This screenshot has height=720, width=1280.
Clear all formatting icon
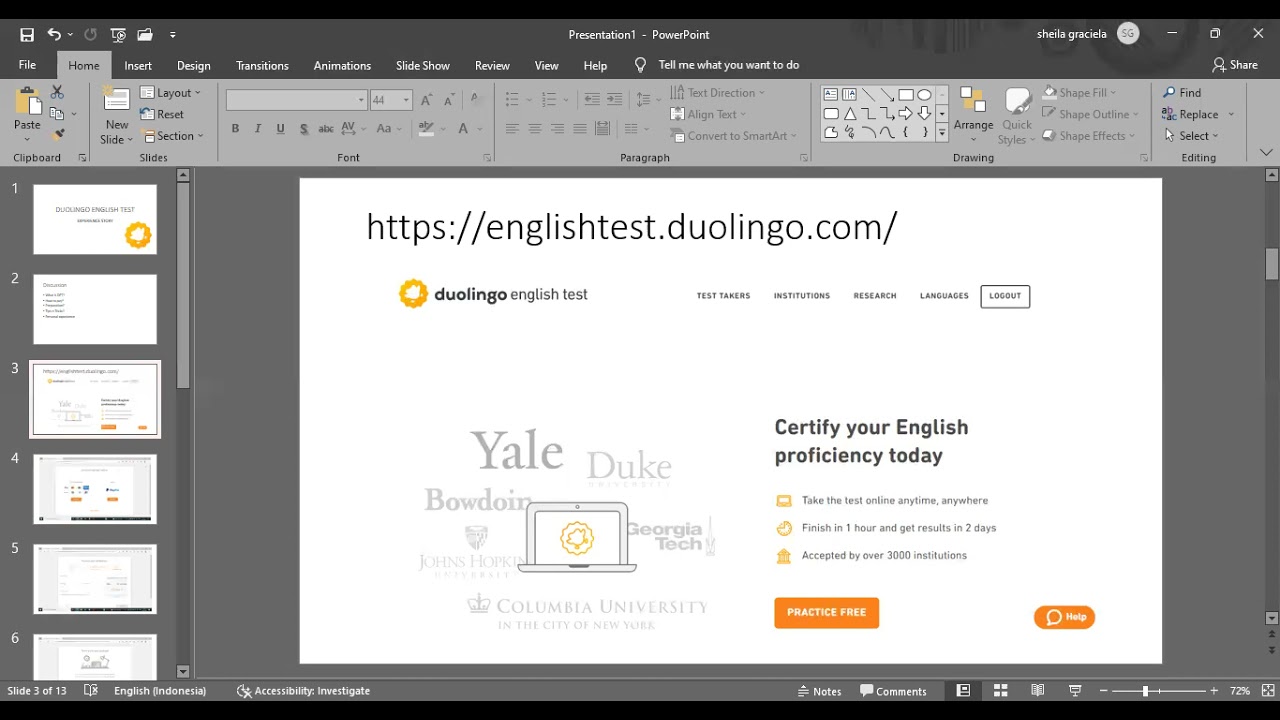point(476,100)
